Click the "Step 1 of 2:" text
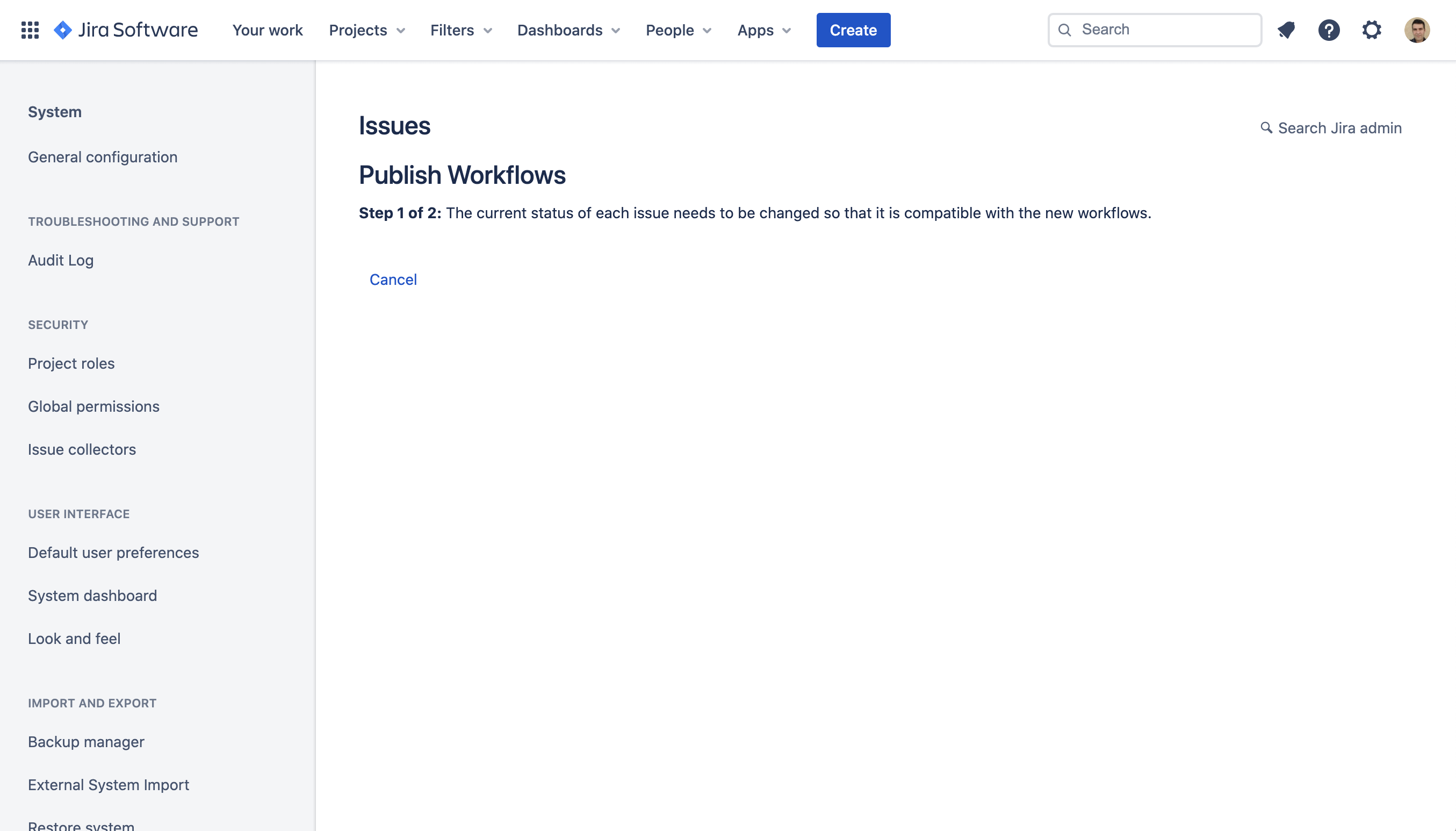The image size is (1456, 831). 400,213
